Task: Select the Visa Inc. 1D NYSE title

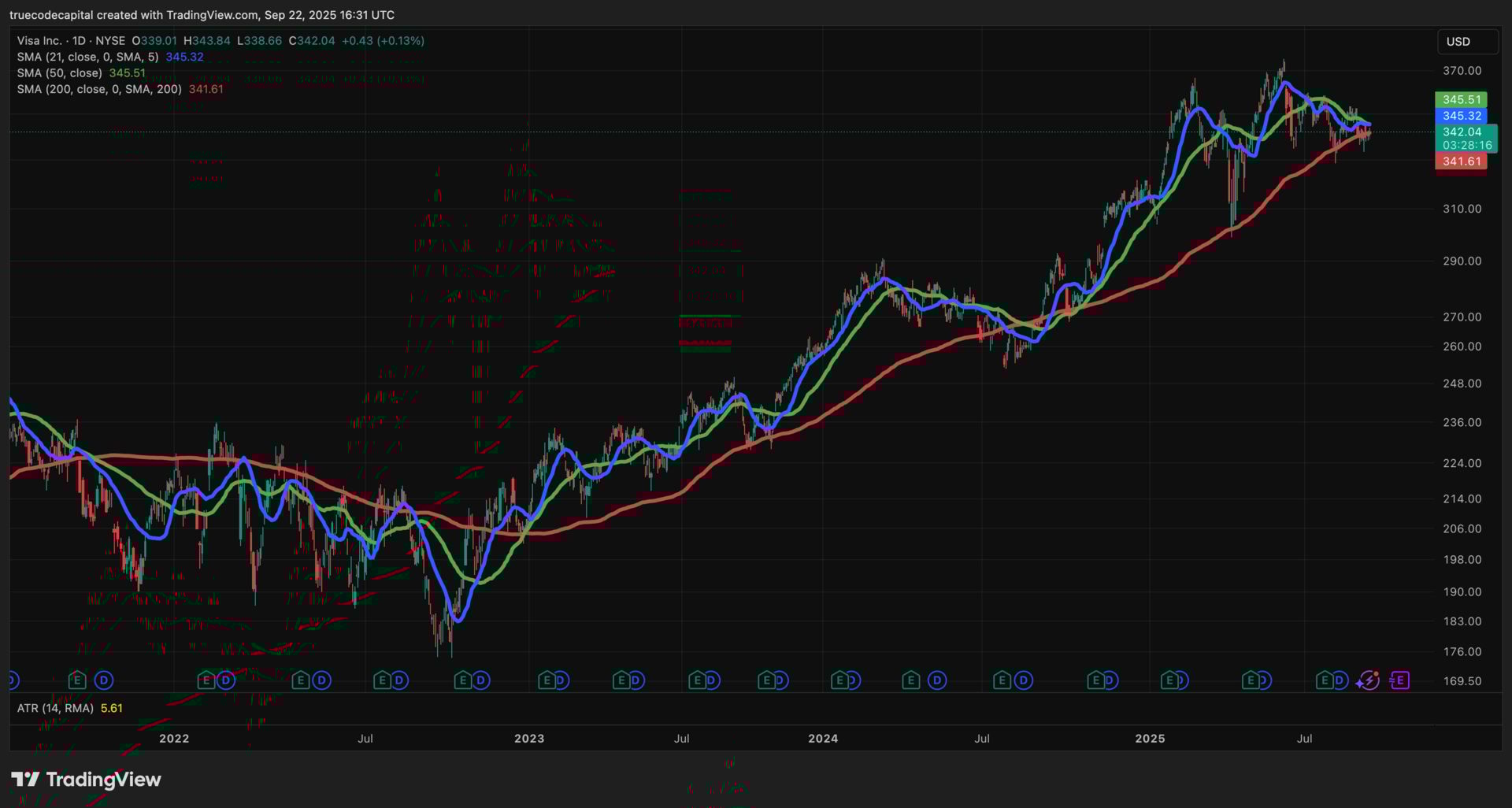Action: point(71,41)
